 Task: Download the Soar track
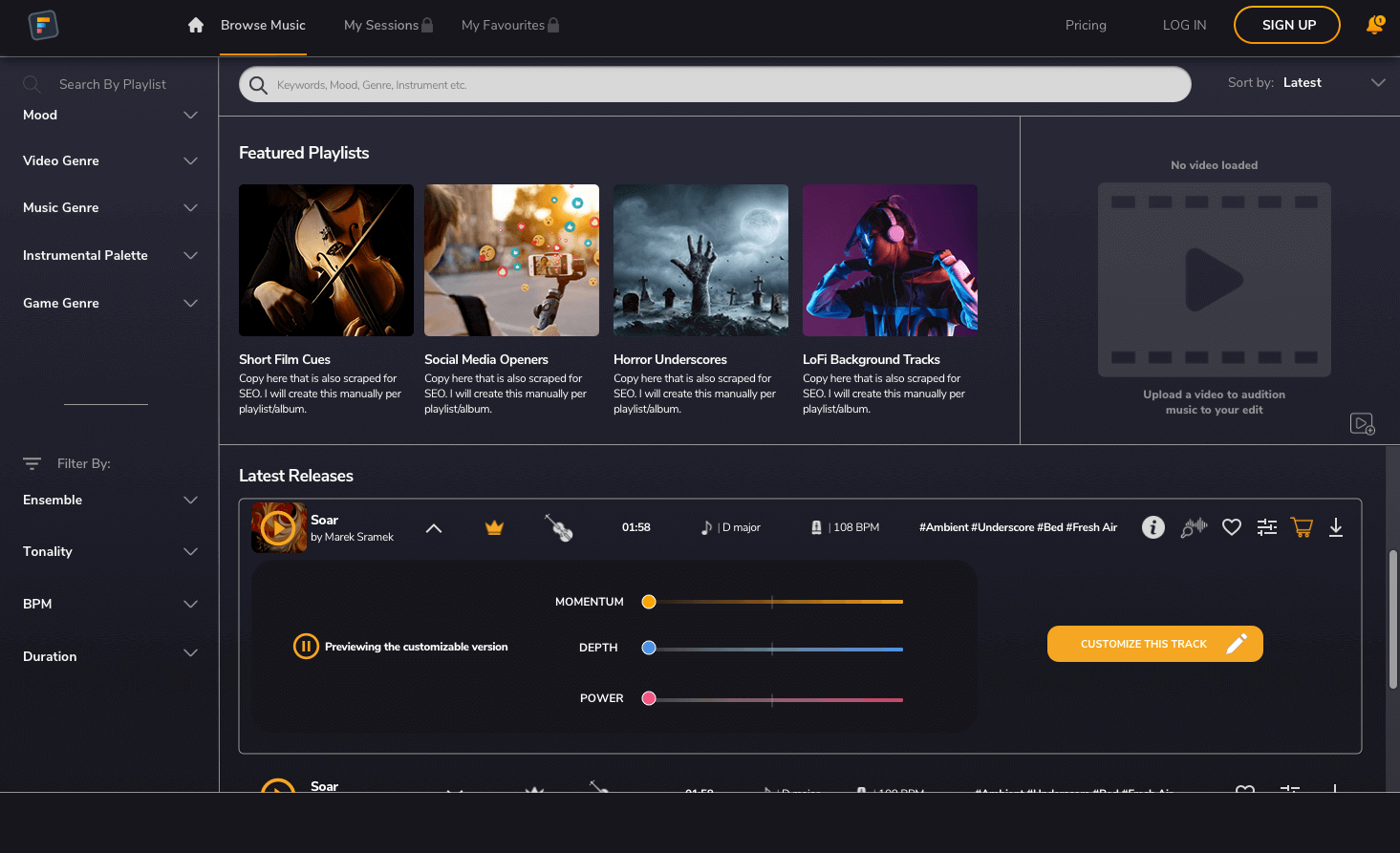point(1336,527)
